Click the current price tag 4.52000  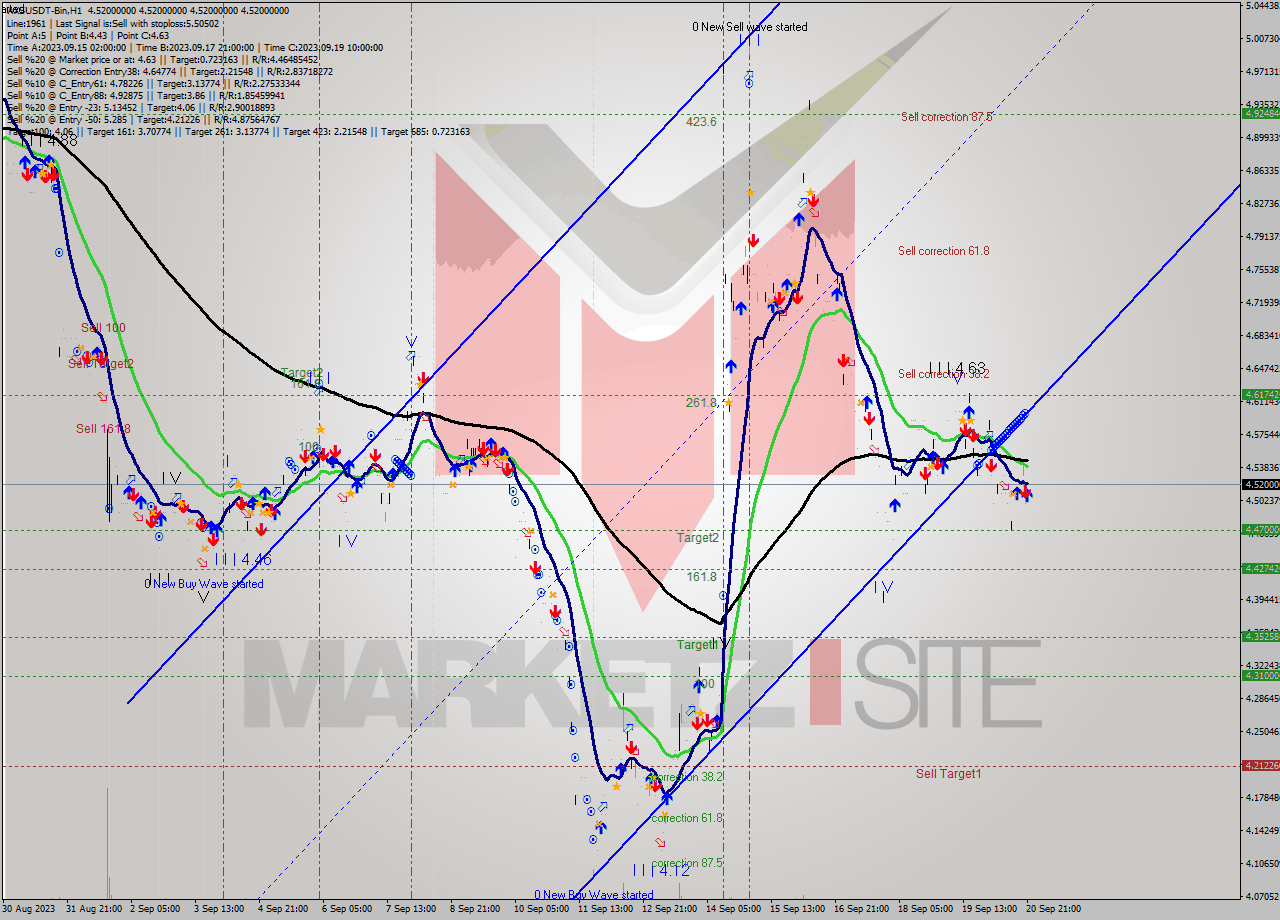[x=1260, y=484]
